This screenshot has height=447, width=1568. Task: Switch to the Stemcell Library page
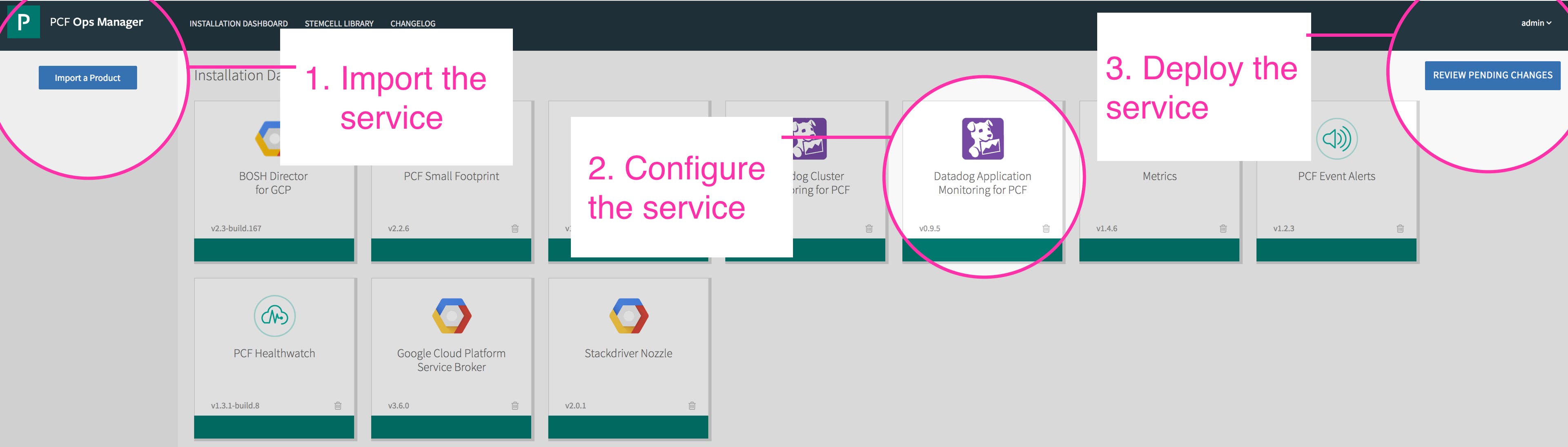(339, 24)
